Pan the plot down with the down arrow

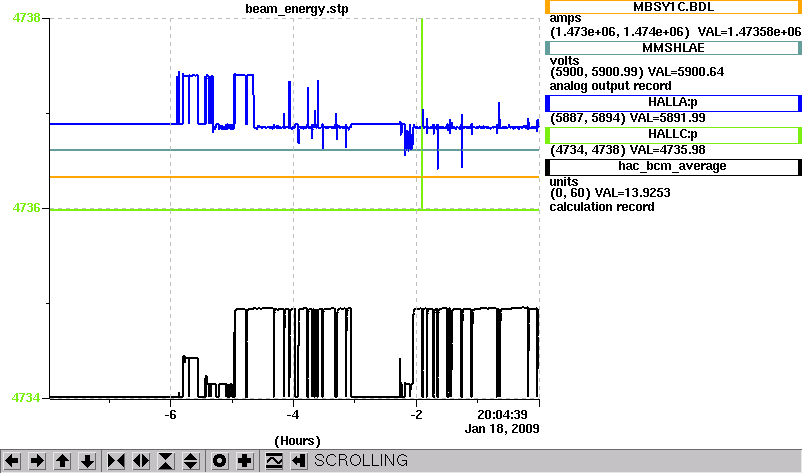pyautogui.click(x=87, y=461)
